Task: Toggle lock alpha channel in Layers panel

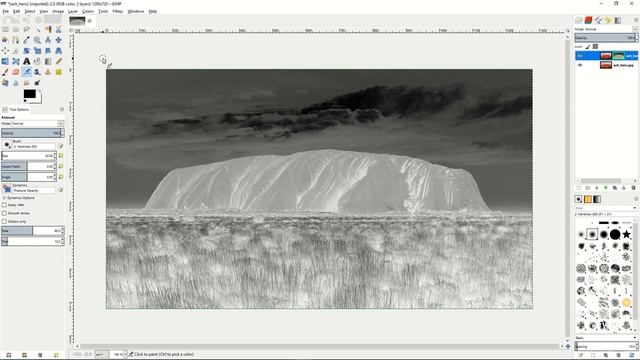Action: coord(596,47)
